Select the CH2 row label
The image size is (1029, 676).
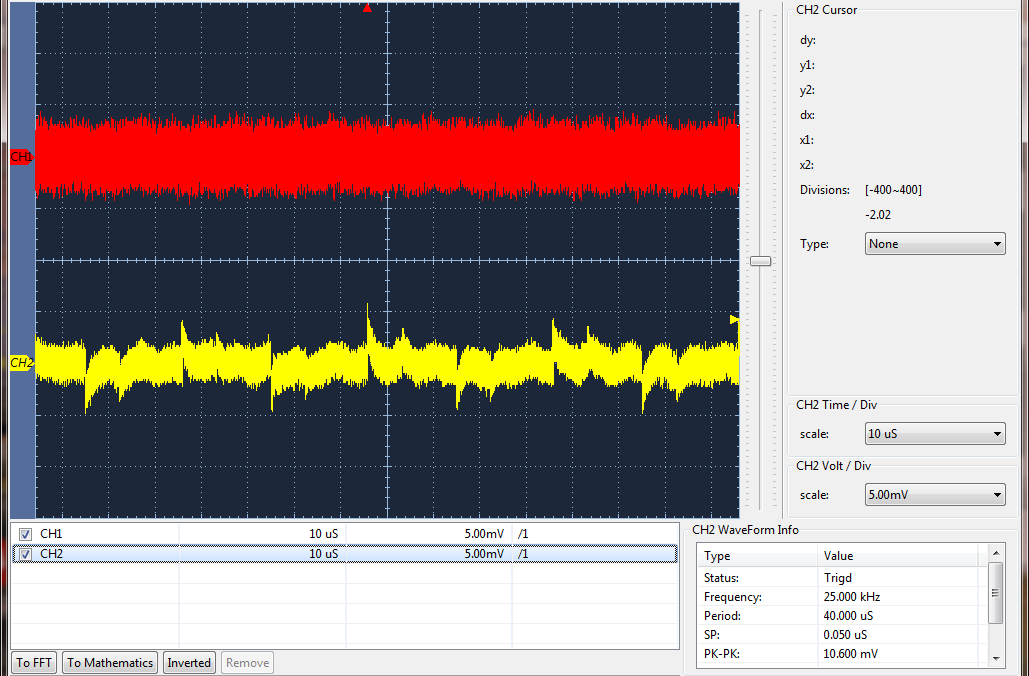click(x=51, y=554)
